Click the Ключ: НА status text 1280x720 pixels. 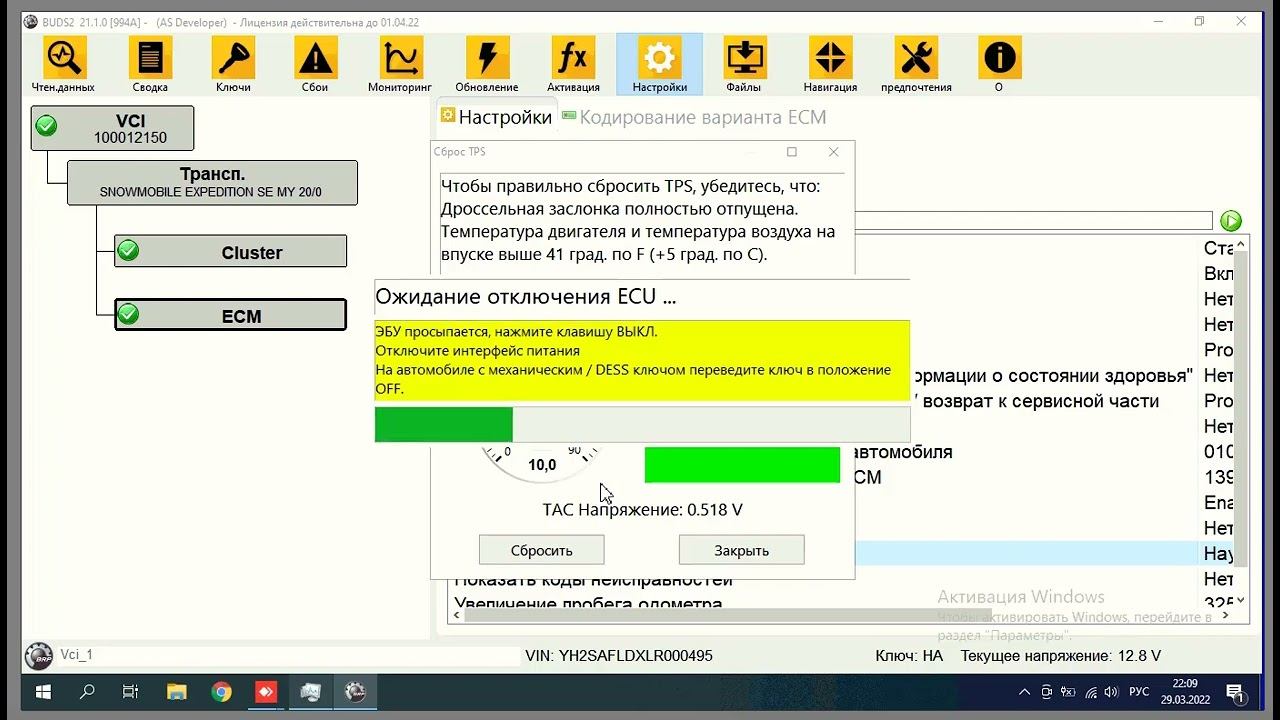(x=909, y=656)
